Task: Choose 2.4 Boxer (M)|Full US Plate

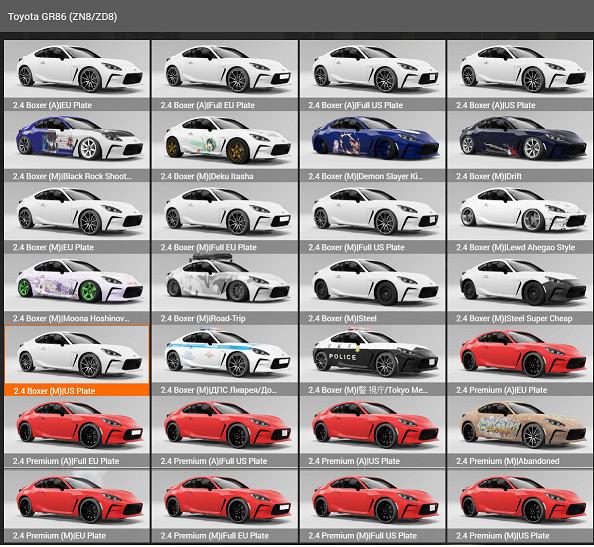Action: pyautogui.click(x=372, y=217)
